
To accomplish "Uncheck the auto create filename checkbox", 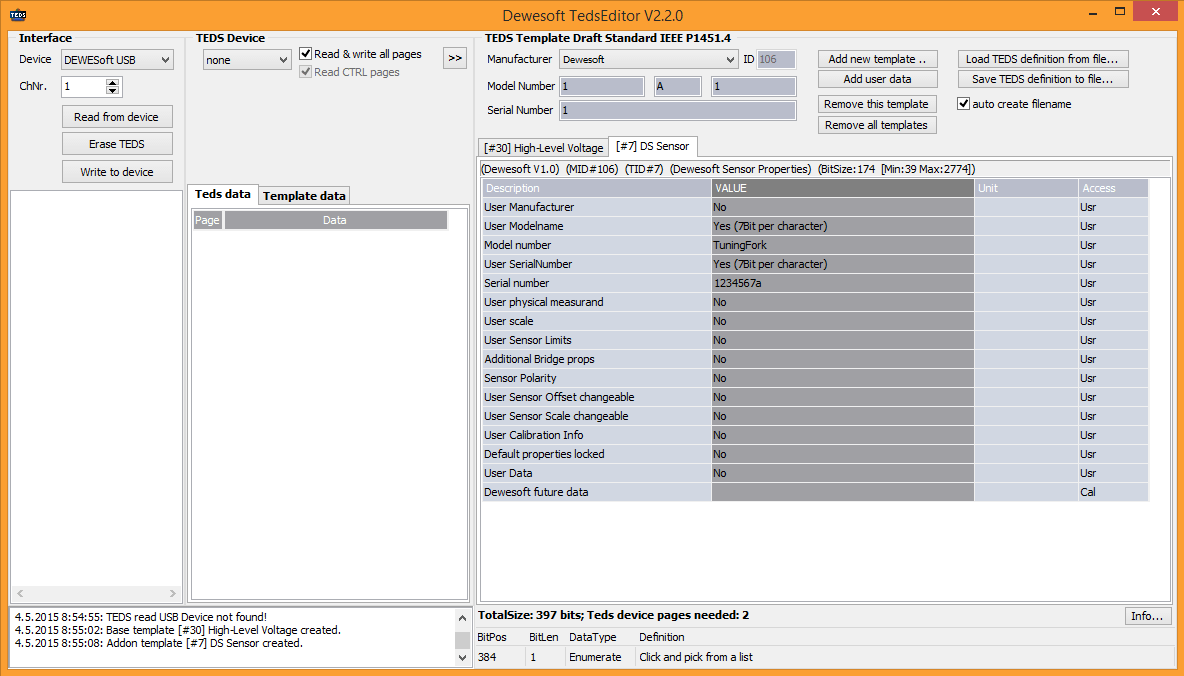I will tap(964, 104).
